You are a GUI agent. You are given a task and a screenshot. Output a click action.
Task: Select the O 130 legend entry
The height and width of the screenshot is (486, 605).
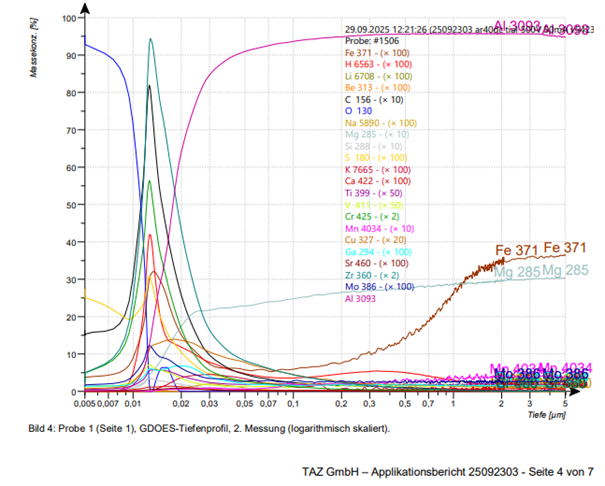[x=358, y=111]
